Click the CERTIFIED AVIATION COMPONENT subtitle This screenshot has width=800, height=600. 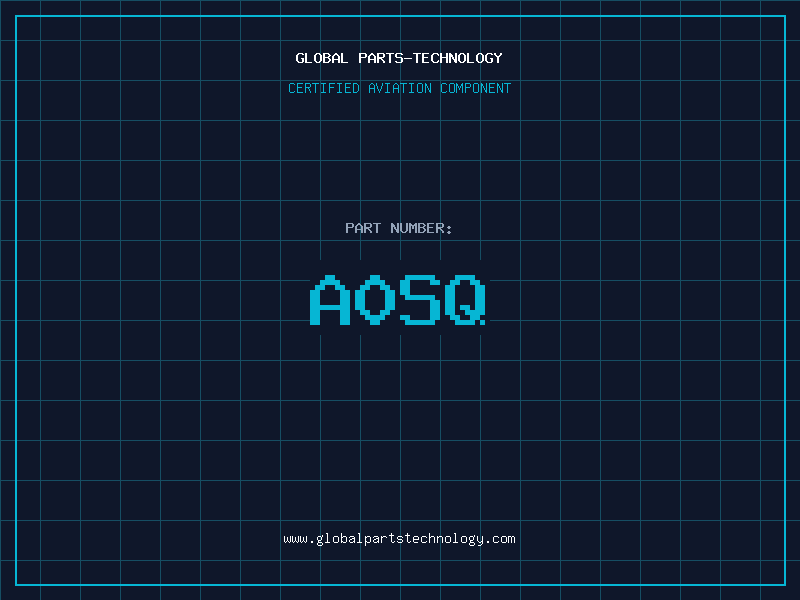pyautogui.click(x=399, y=88)
